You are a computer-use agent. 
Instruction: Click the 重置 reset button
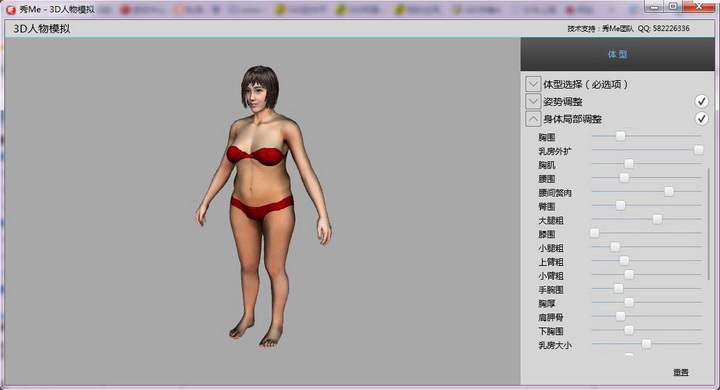point(681,373)
